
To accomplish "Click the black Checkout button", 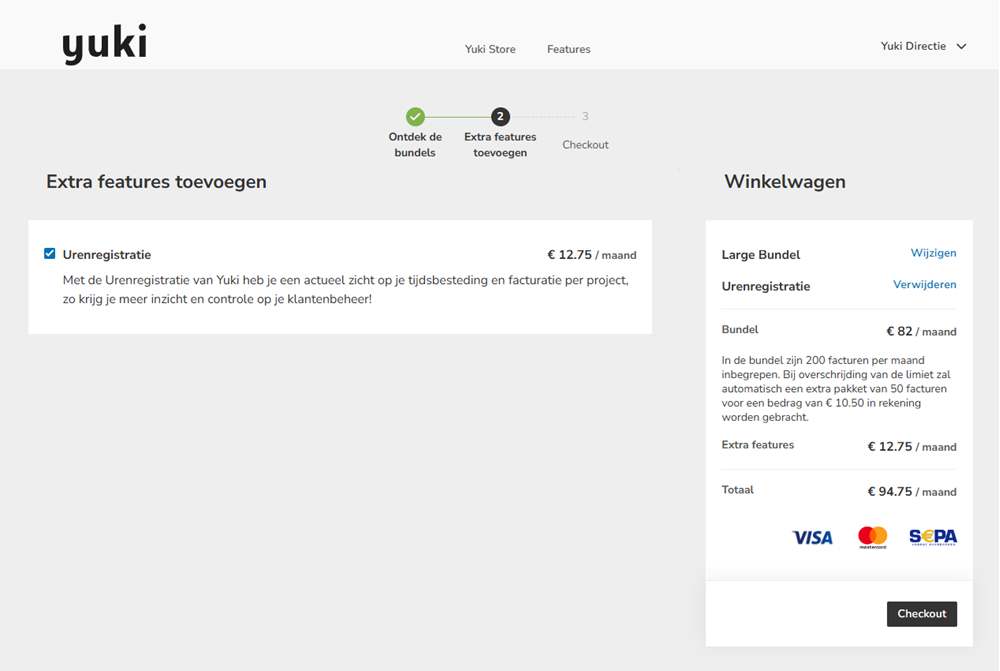I will [922, 614].
